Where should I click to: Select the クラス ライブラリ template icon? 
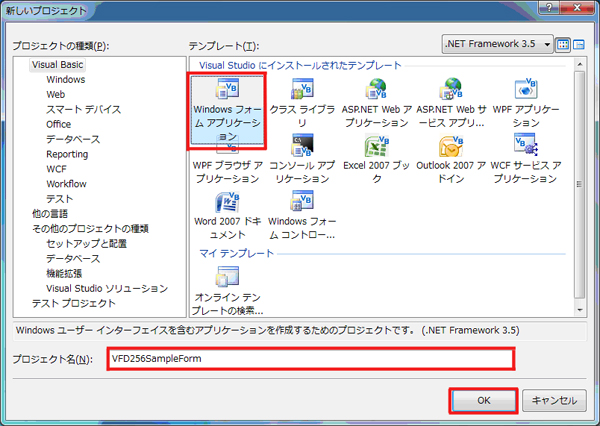(x=302, y=89)
